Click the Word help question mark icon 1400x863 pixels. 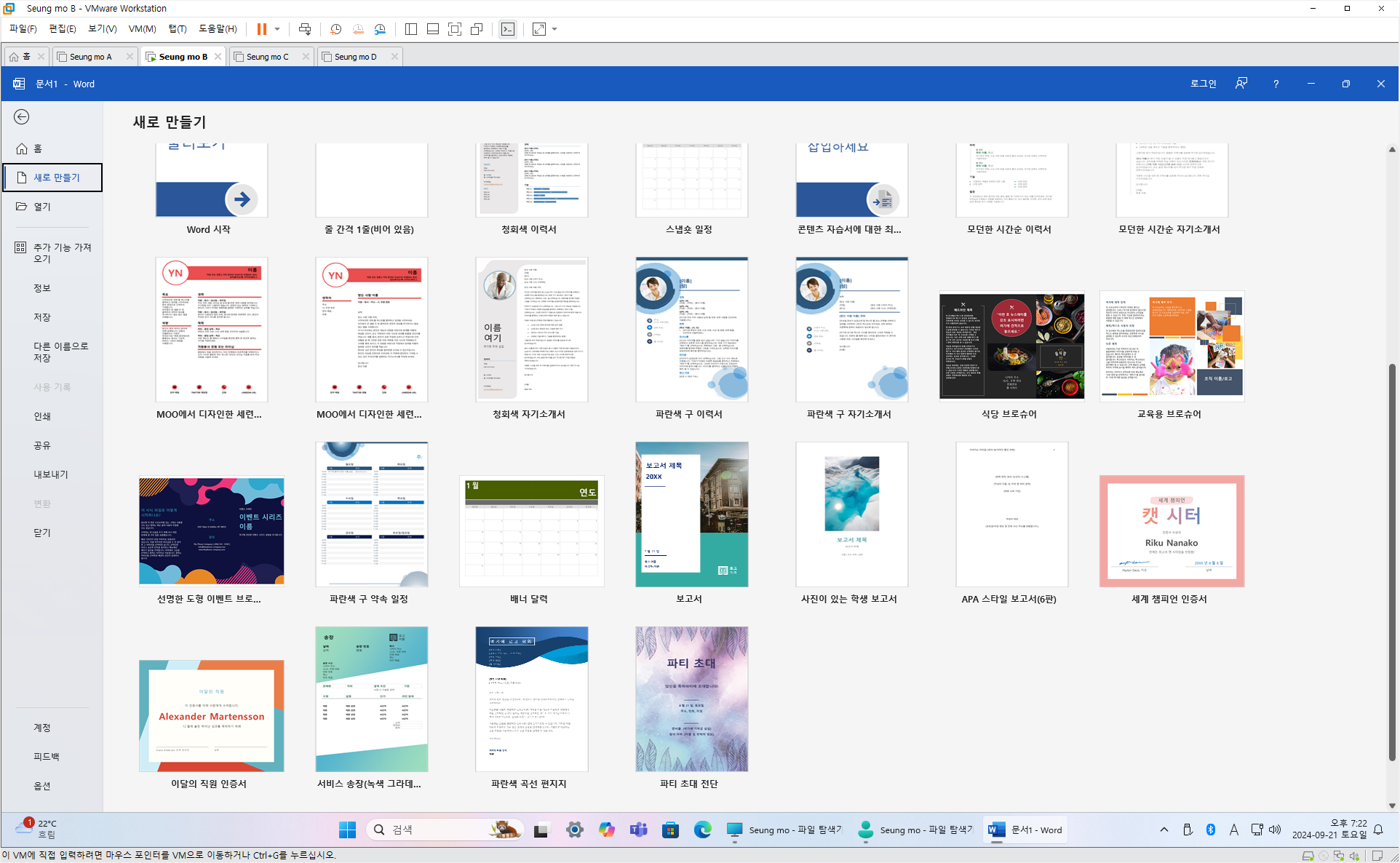(1276, 84)
